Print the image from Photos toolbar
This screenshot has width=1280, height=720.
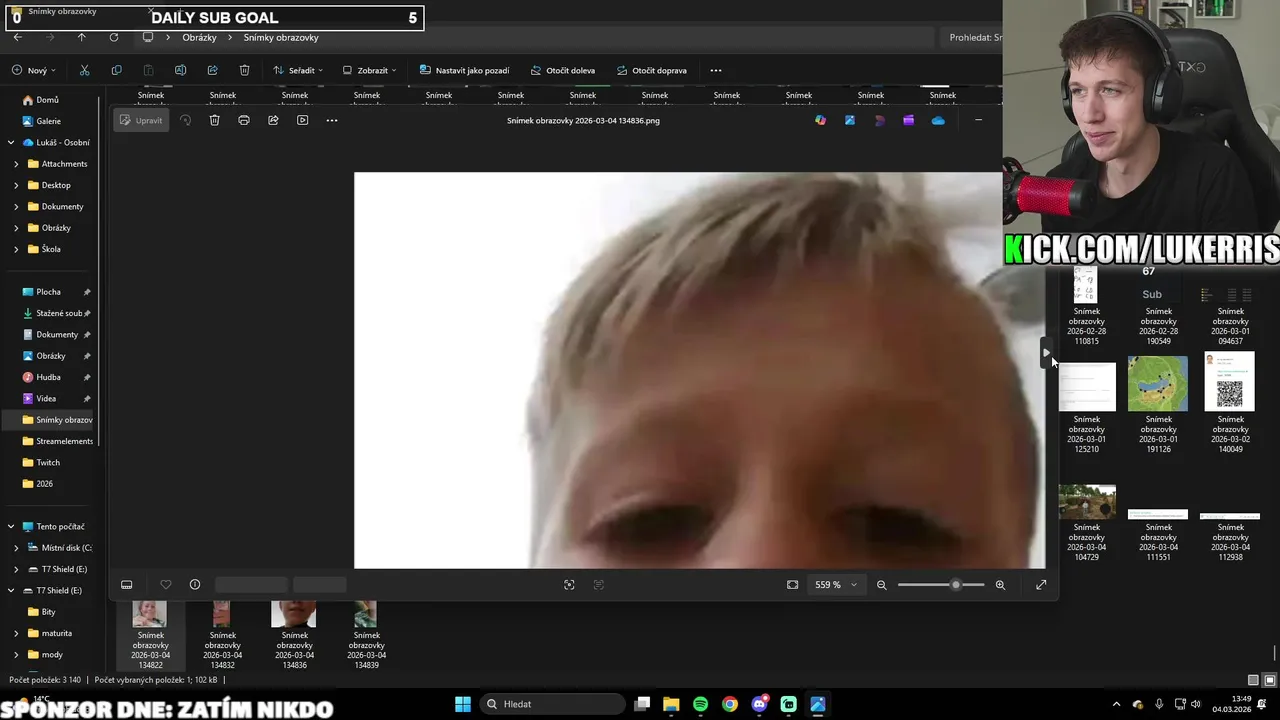(x=244, y=120)
